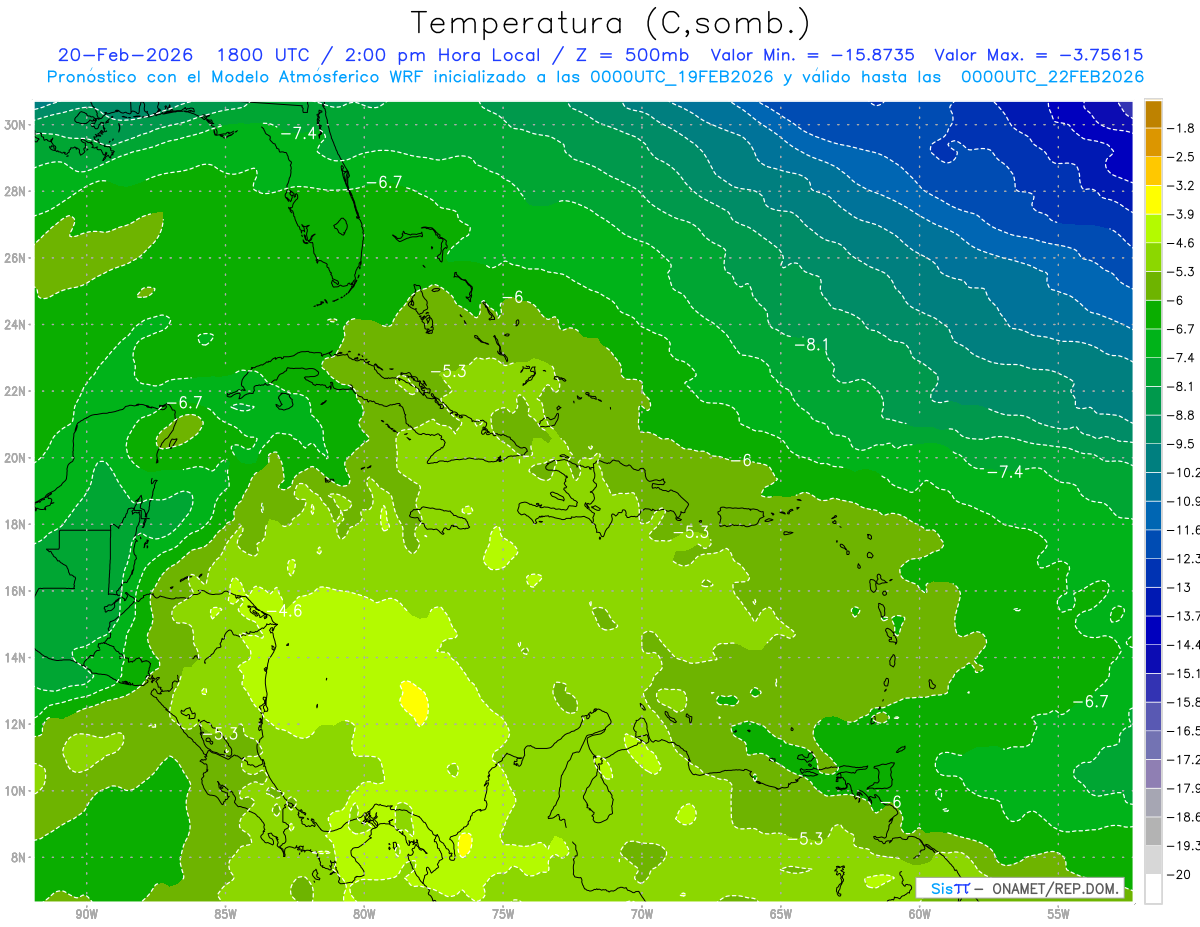Screen dimensions: 1200x927
Task: Click the 10N latitude axis label
Action: click(17, 791)
